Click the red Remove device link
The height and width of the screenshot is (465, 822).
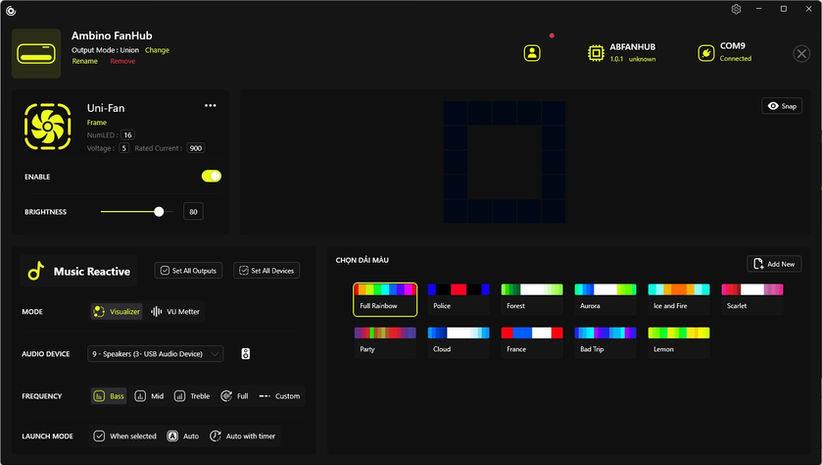(123, 61)
